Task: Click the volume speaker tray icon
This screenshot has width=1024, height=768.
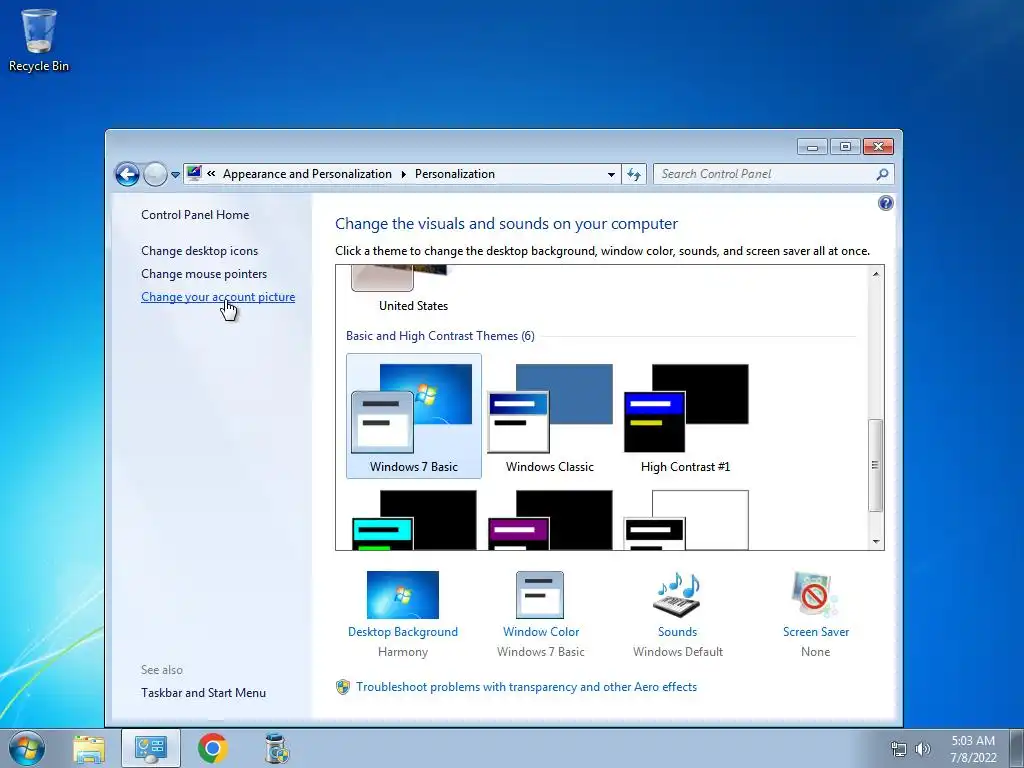Action: coord(923,749)
